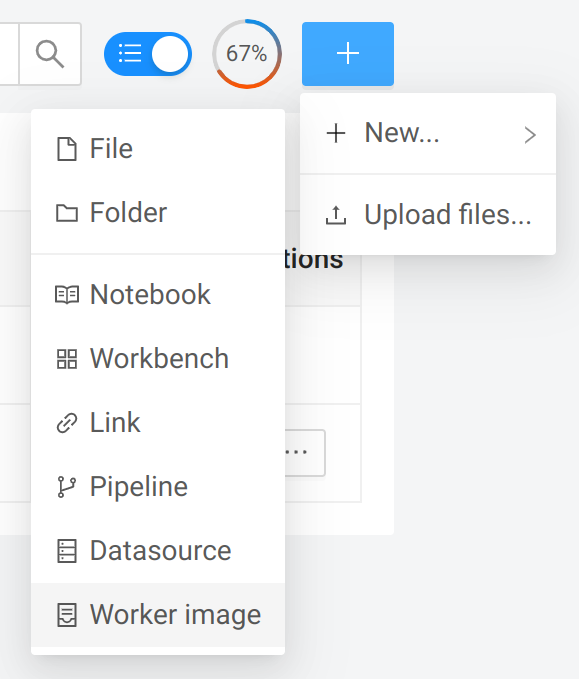
Task: Click the ellipsis button behind the menu
Action: pyautogui.click(x=305, y=453)
